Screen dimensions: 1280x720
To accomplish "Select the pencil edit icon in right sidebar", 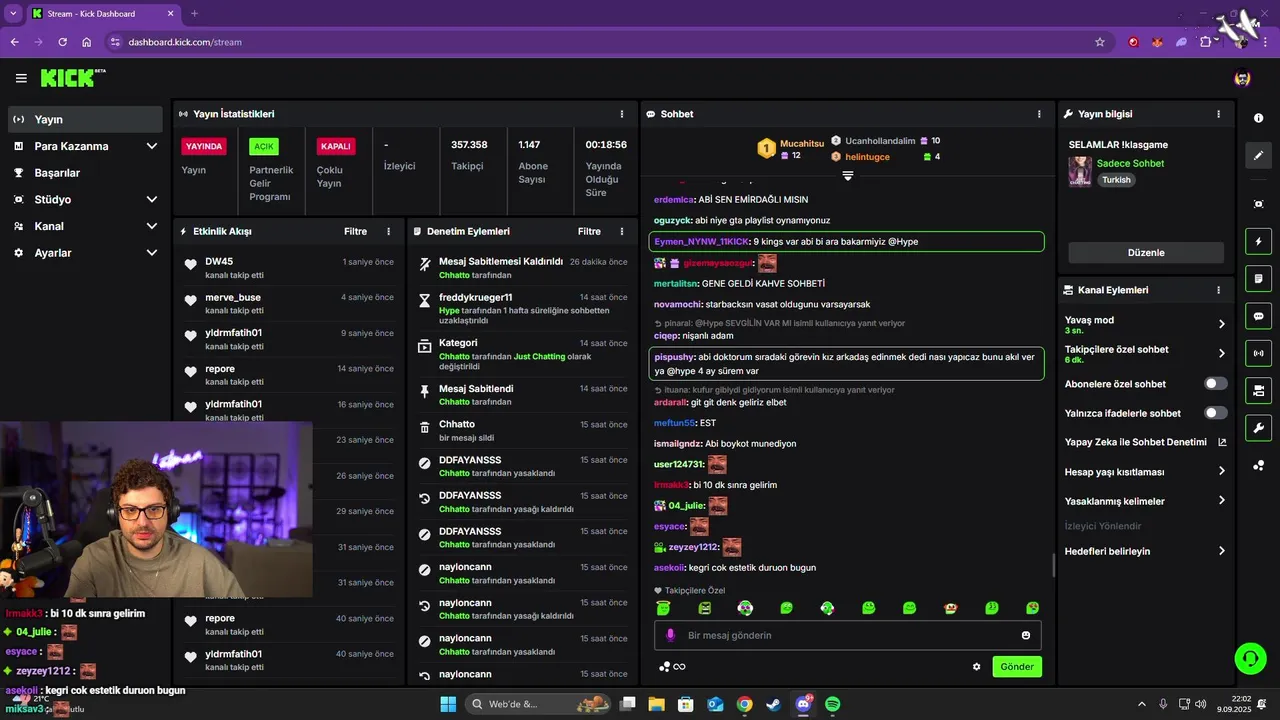I will (1258, 155).
